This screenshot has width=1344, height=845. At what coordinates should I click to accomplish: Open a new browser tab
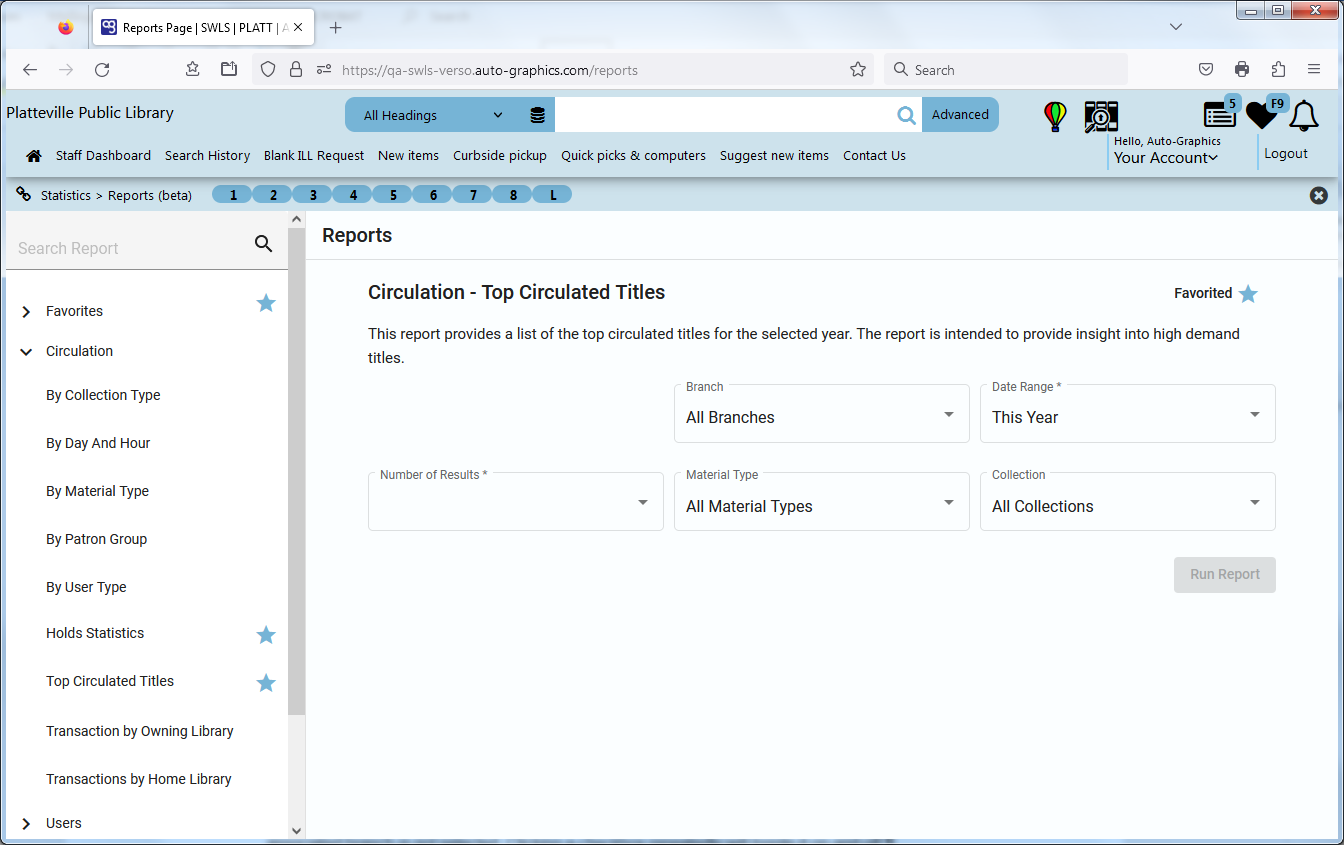[x=336, y=28]
